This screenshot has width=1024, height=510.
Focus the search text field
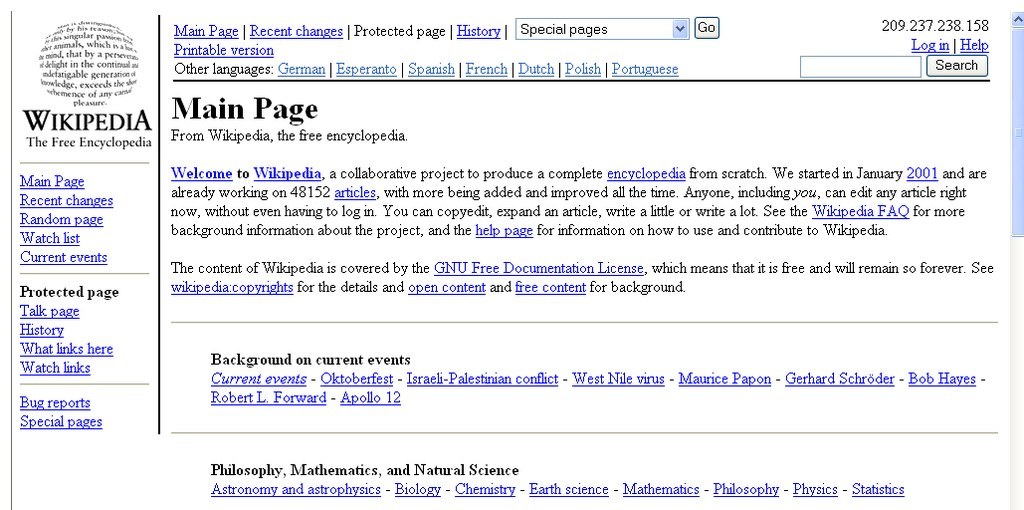(x=861, y=67)
